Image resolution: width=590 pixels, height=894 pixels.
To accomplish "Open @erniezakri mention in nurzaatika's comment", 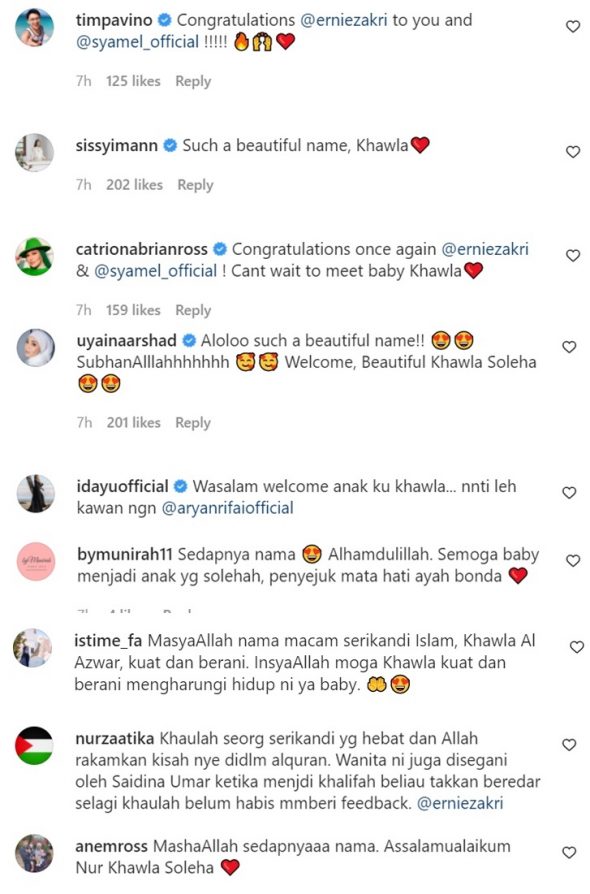I will [460, 803].
